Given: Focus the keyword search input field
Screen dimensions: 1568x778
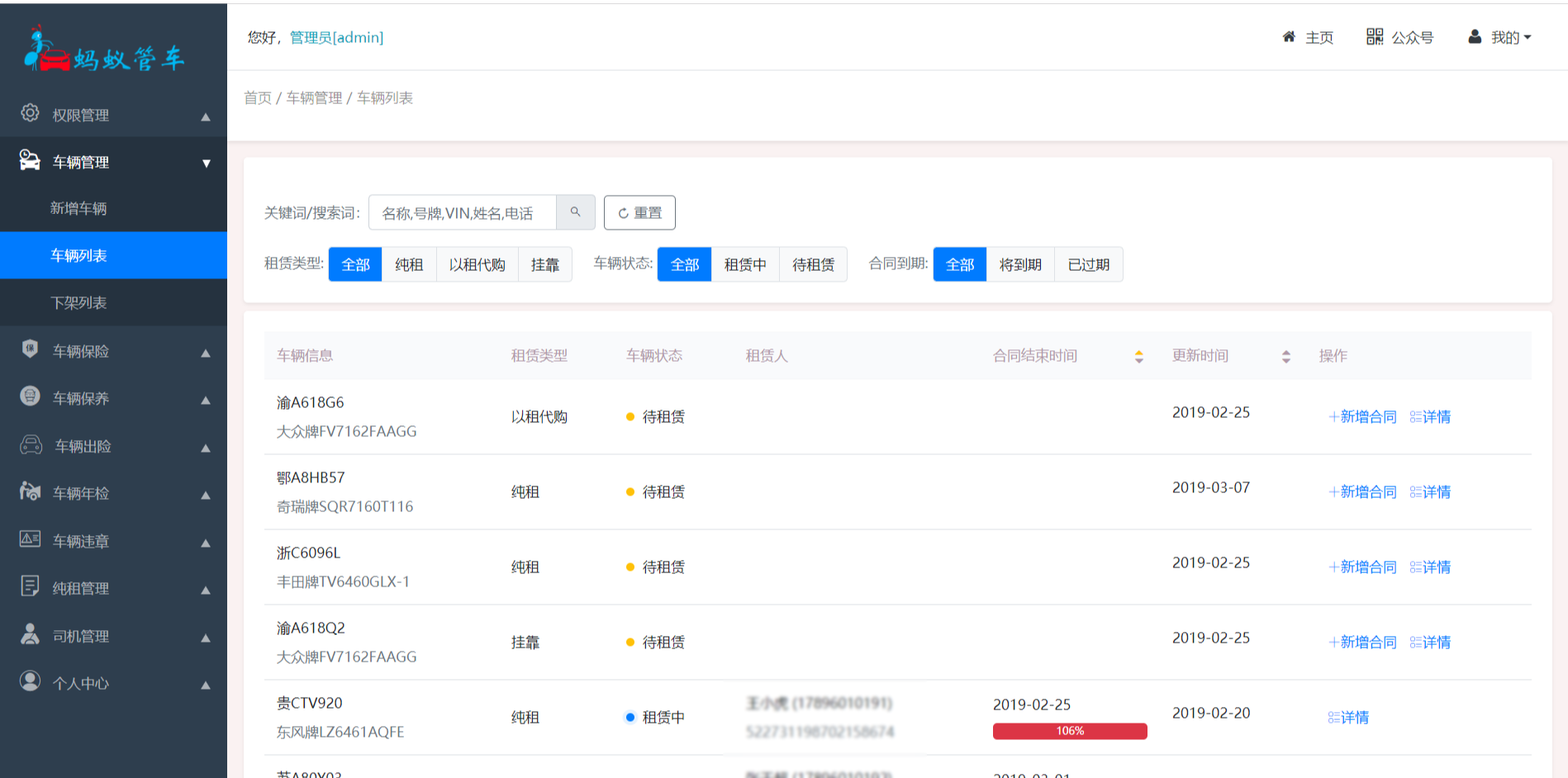Looking at the screenshot, I should 463,212.
